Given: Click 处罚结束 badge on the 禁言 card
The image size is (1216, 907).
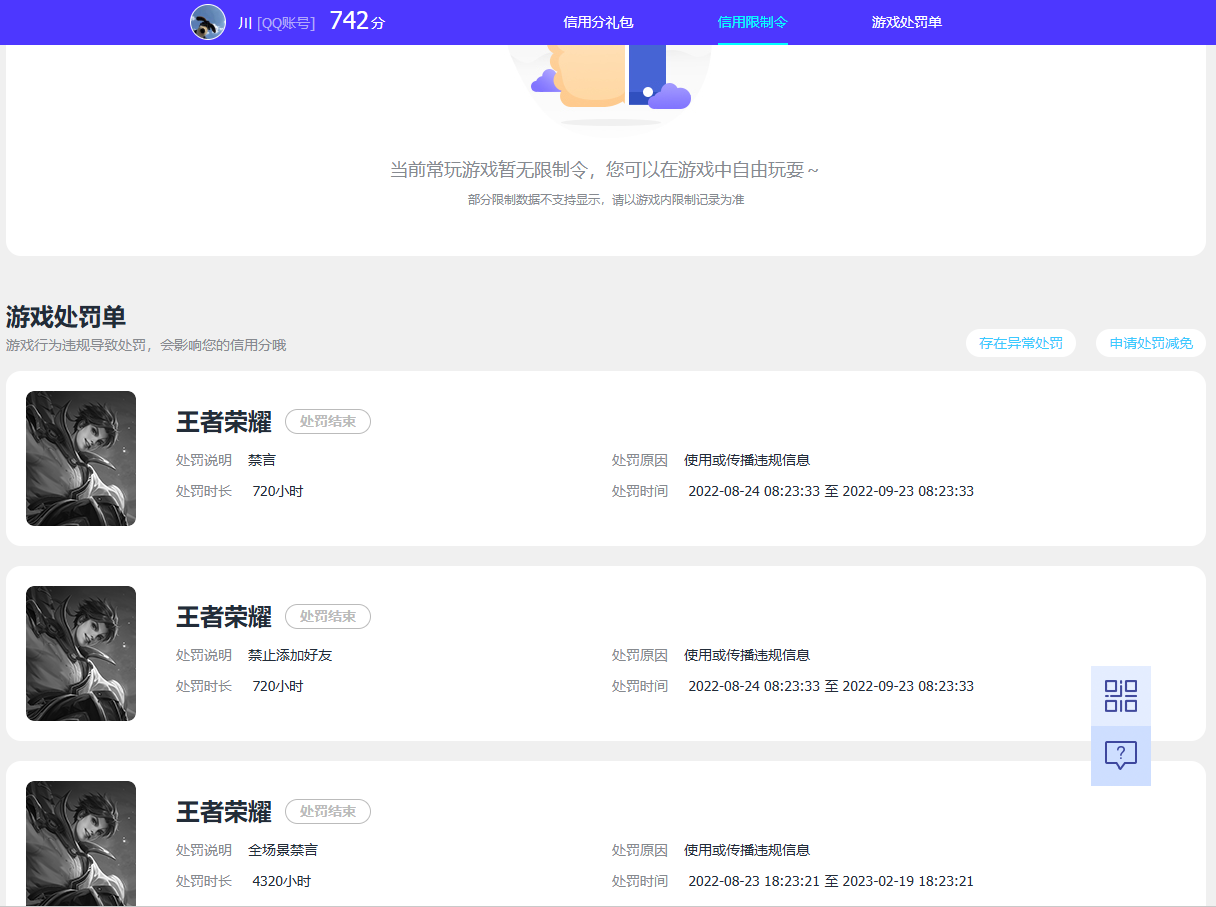Looking at the screenshot, I should pos(328,422).
